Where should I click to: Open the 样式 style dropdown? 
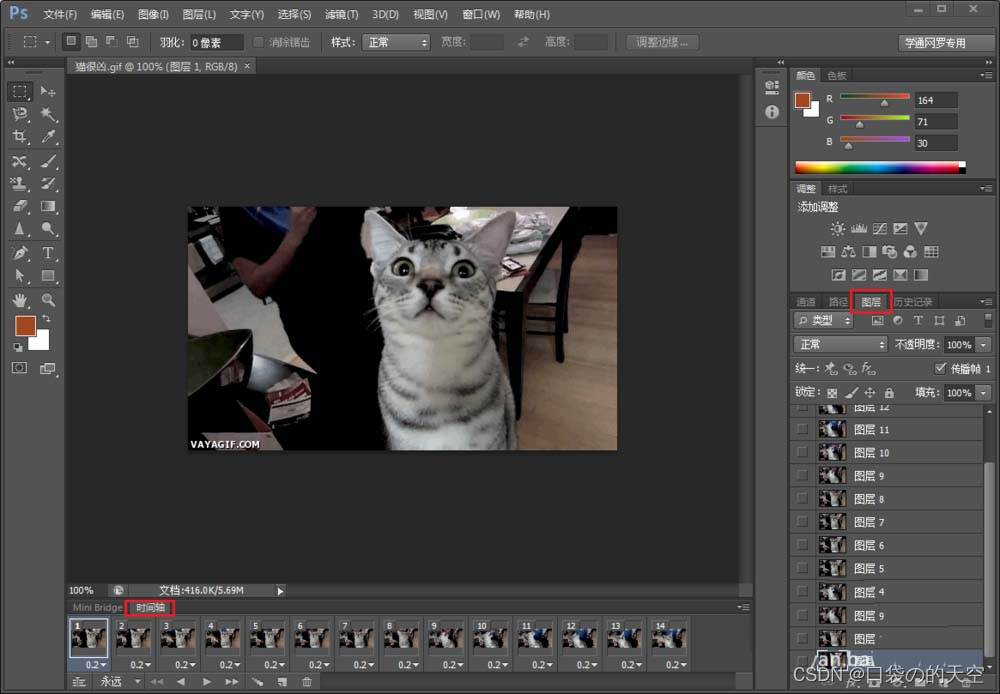click(396, 42)
